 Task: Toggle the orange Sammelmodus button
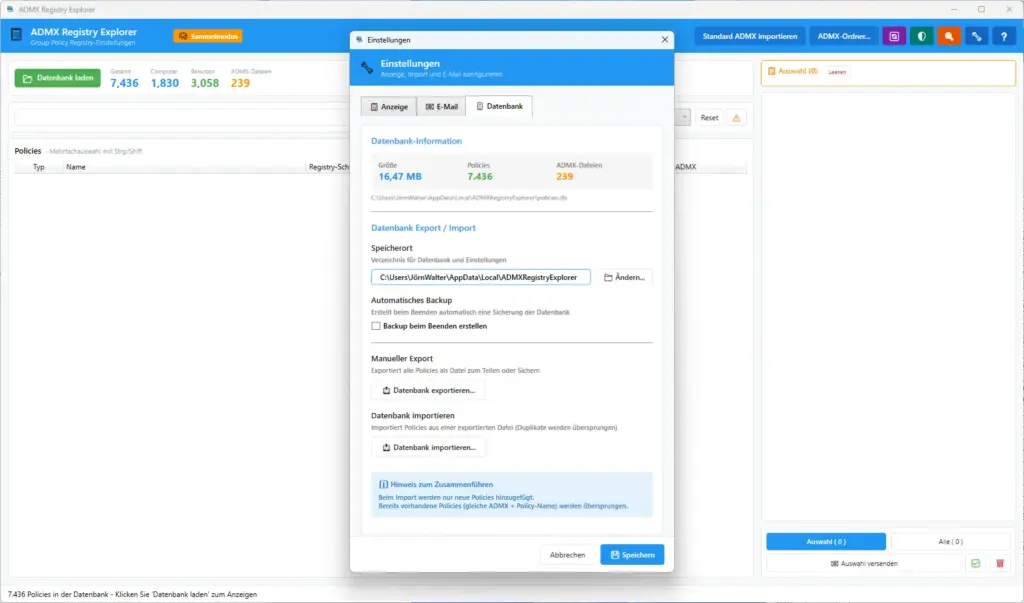tap(208, 36)
